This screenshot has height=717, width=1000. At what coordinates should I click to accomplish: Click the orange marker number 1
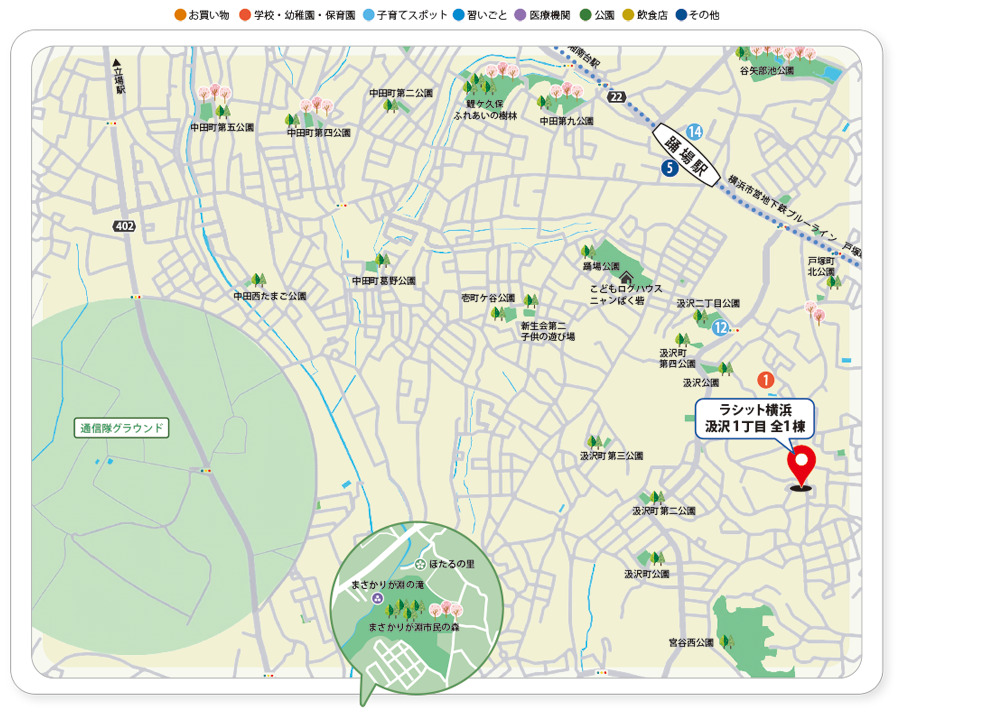[765, 380]
